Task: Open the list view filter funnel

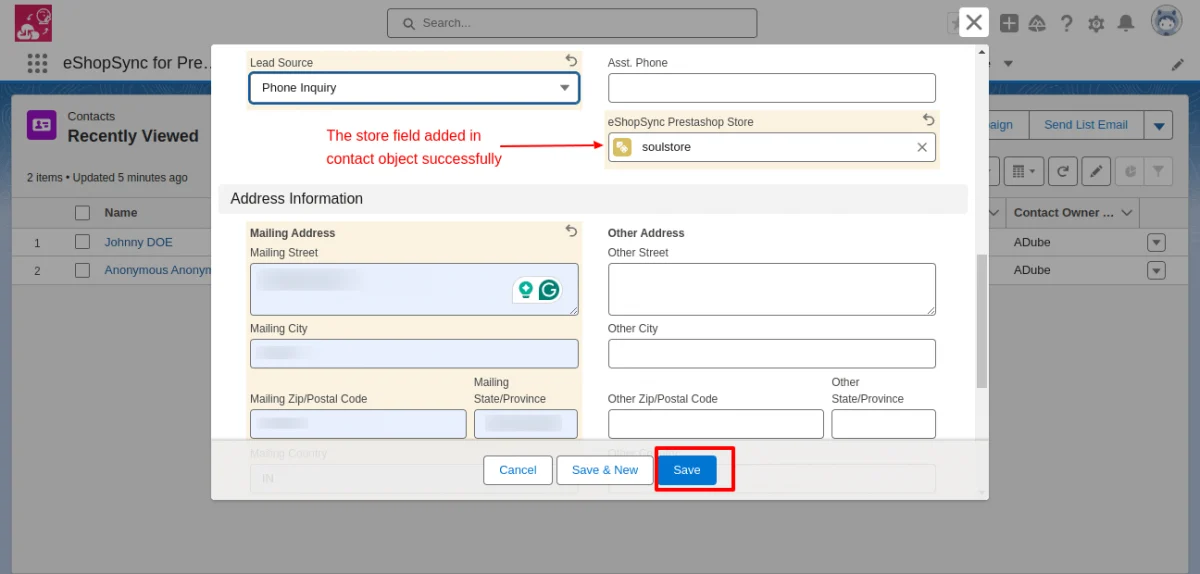Action: pyautogui.click(x=1158, y=171)
